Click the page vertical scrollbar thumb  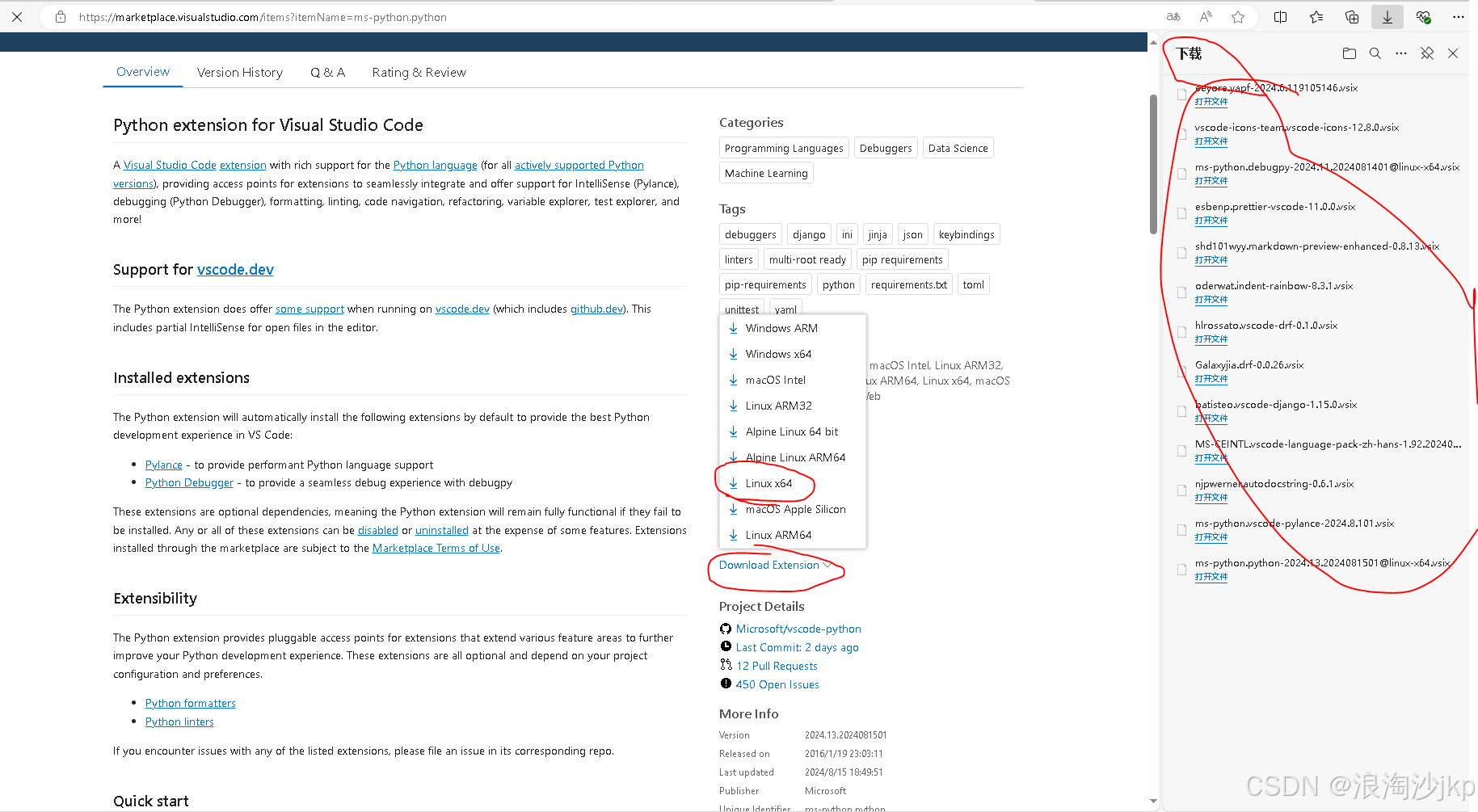(1153, 164)
